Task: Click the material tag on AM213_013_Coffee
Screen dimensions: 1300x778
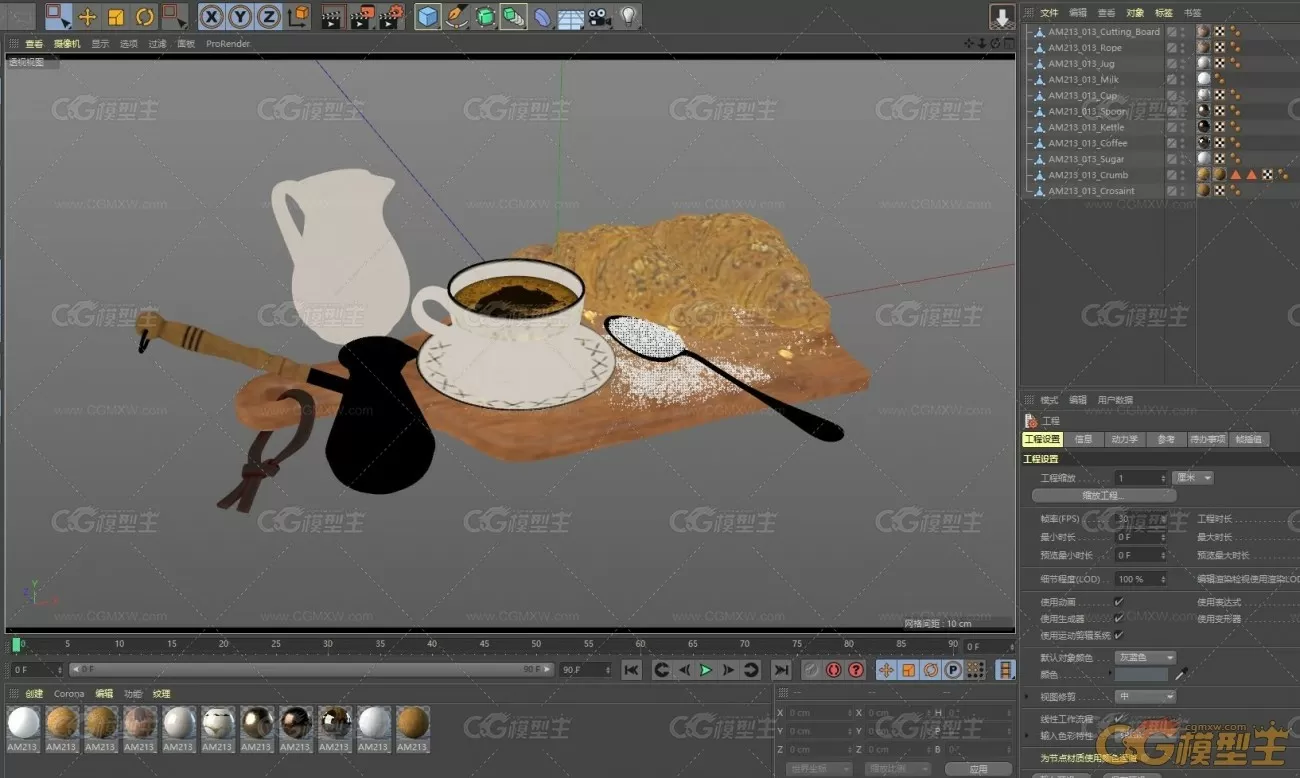Action: click(1204, 143)
